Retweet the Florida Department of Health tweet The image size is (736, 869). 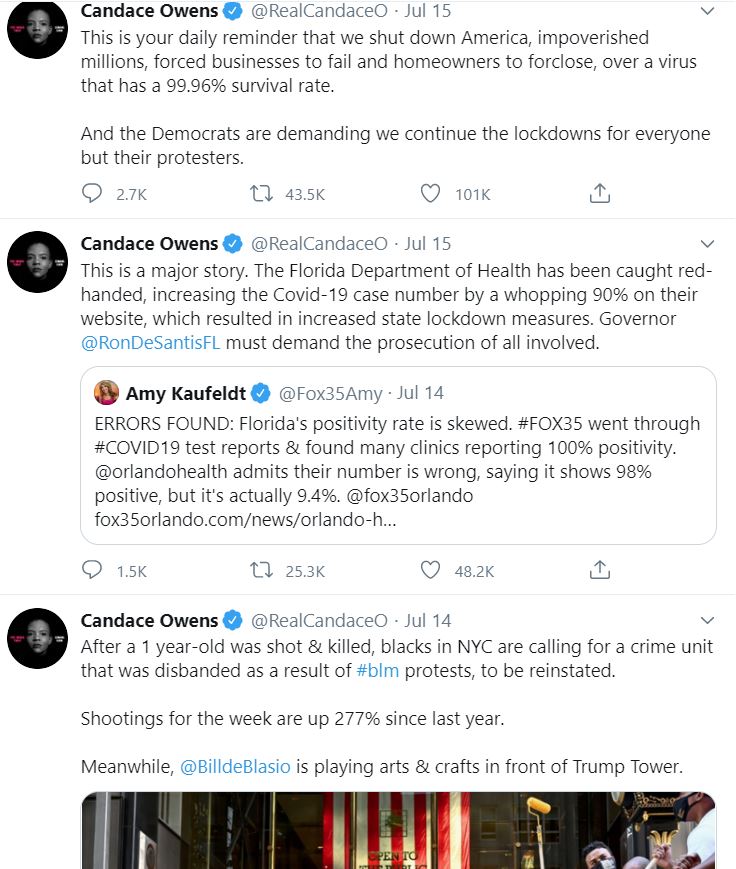click(262, 571)
